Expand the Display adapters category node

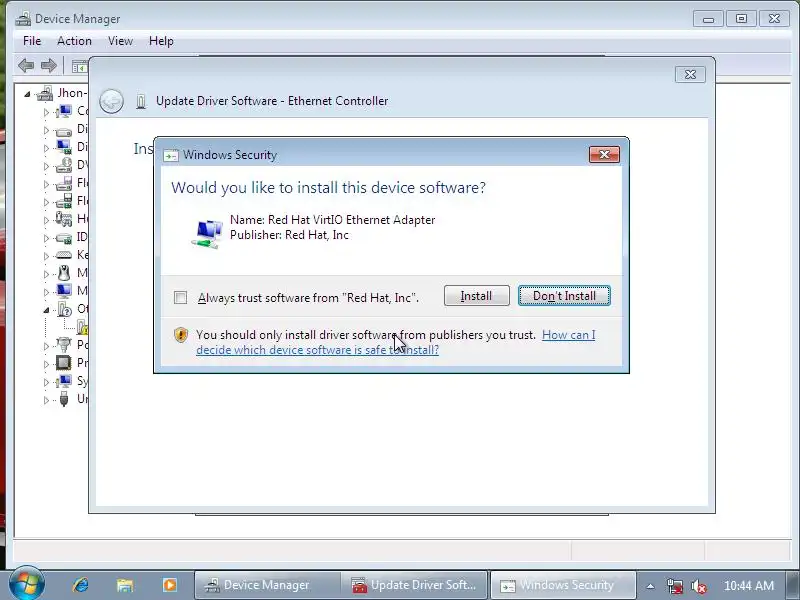[46, 148]
